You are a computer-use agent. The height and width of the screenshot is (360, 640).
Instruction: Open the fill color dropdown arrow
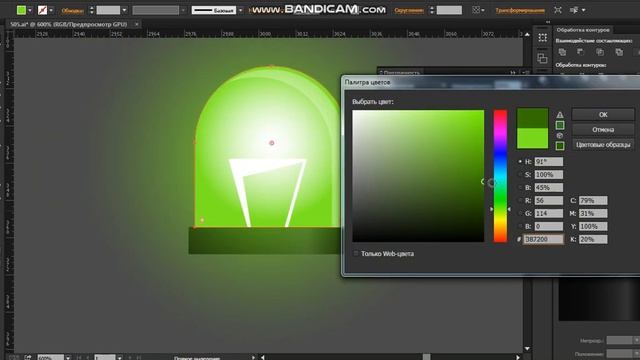click(30, 10)
